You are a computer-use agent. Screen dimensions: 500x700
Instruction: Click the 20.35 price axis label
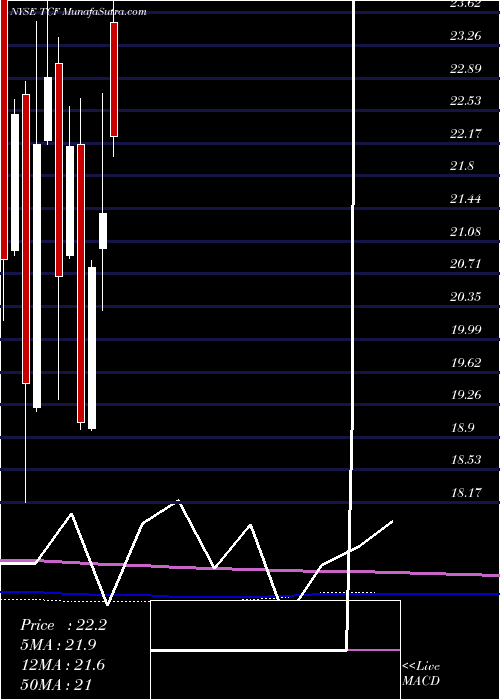pos(466,297)
